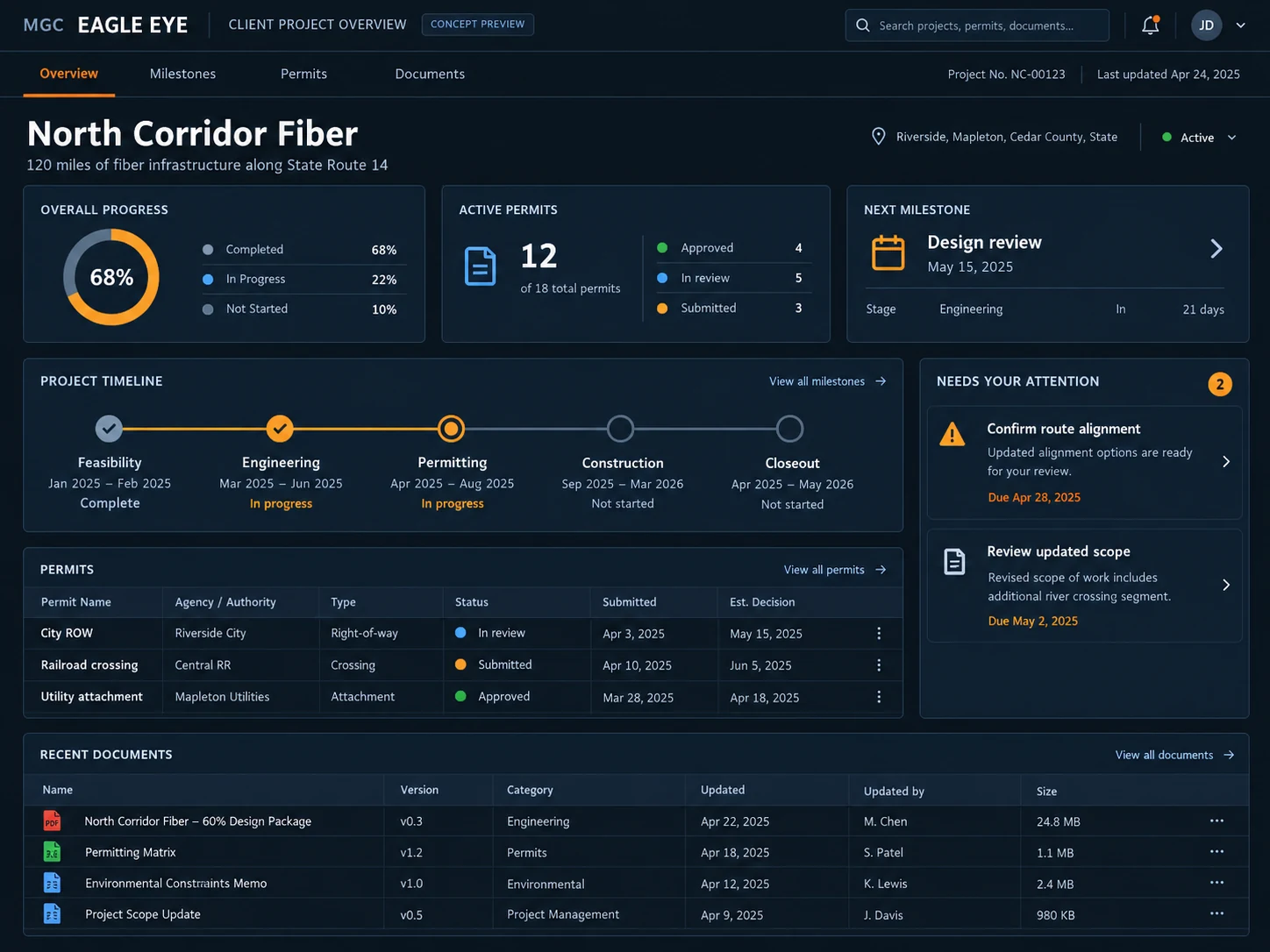Select the Construction timeline marker
Viewport: 1270px width, 952px height.
[x=620, y=429]
